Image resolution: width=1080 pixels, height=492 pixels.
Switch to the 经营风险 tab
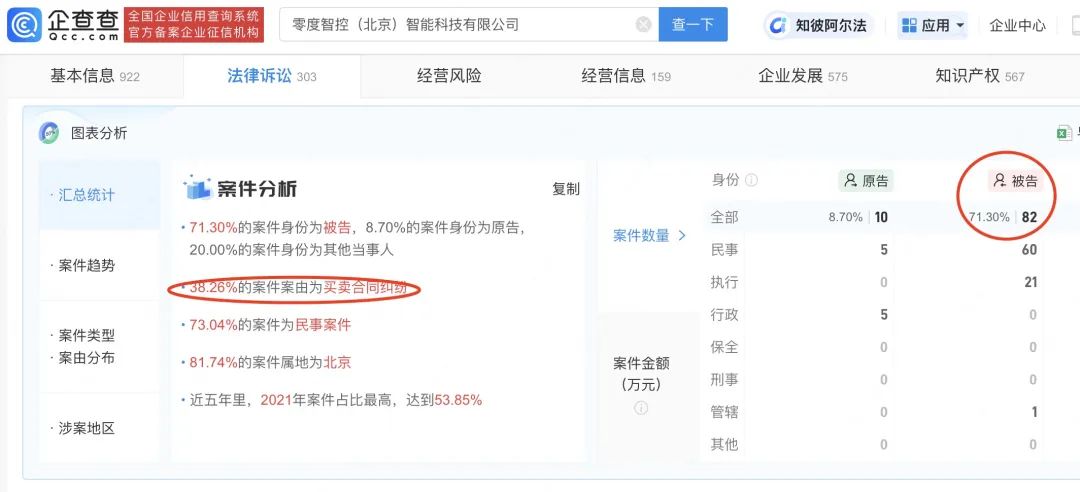pyautogui.click(x=449, y=76)
